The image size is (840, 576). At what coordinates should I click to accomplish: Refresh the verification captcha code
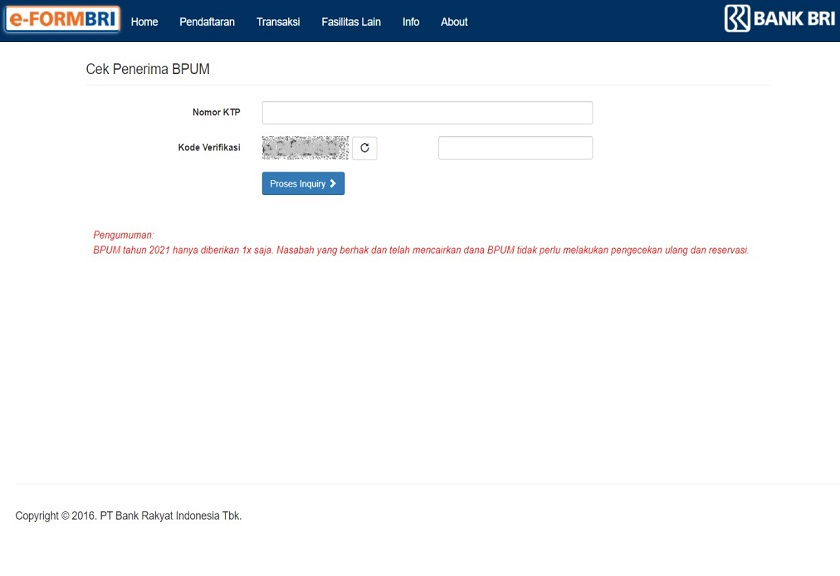pos(364,148)
